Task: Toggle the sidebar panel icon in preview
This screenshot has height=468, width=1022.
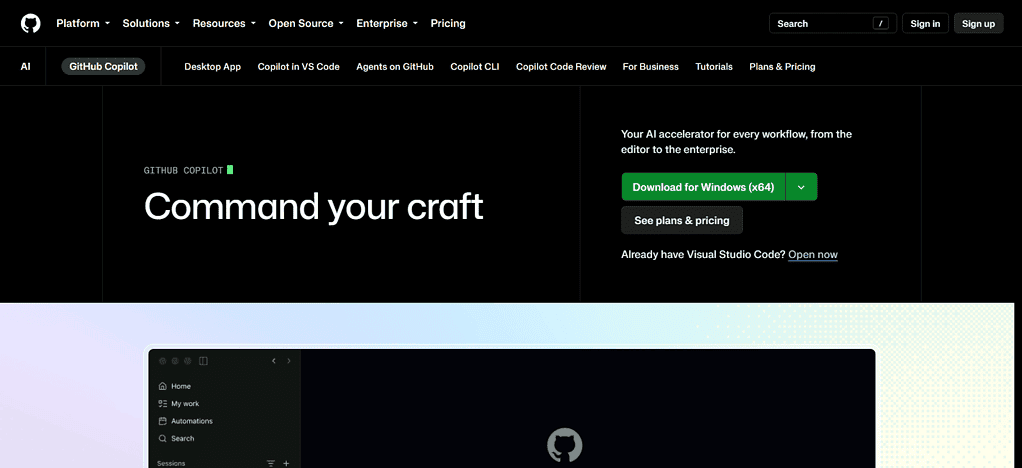Action: tap(203, 360)
